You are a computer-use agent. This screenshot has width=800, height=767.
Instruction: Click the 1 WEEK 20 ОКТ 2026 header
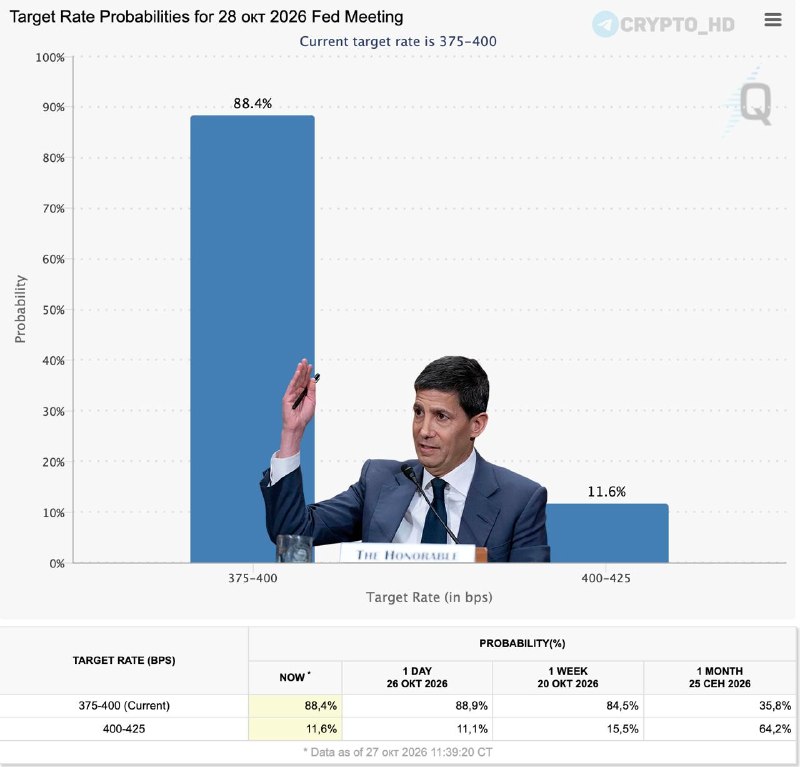tap(568, 677)
